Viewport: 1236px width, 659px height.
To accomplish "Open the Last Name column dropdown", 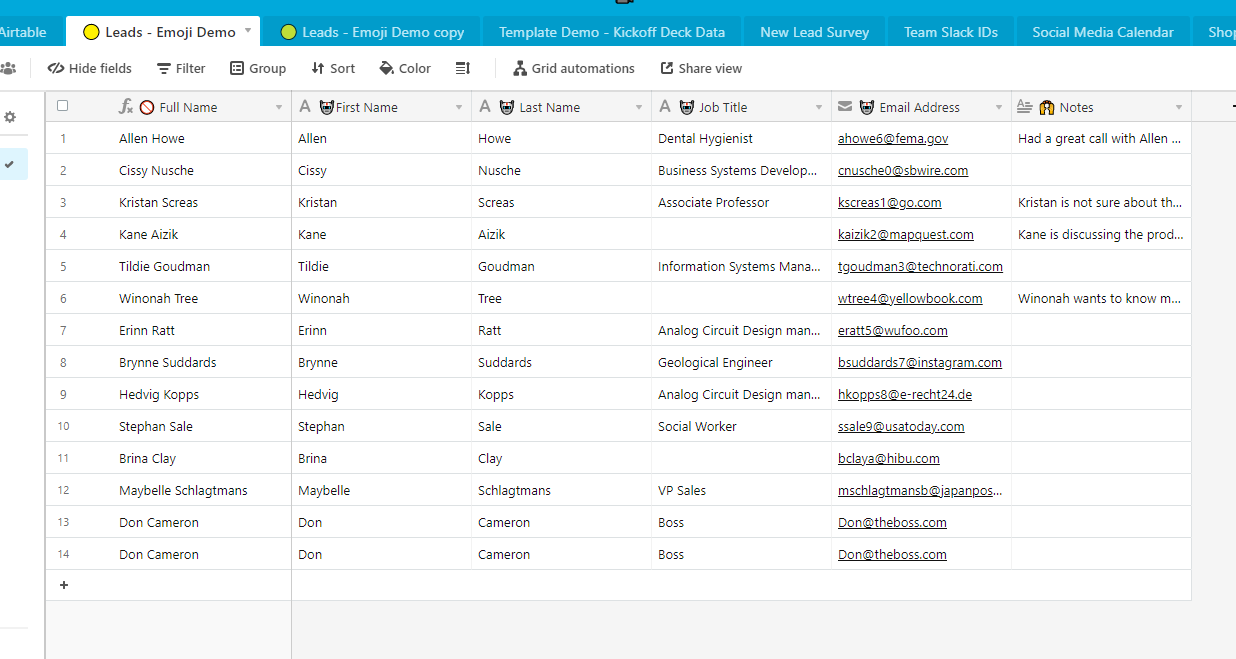I will coord(639,107).
